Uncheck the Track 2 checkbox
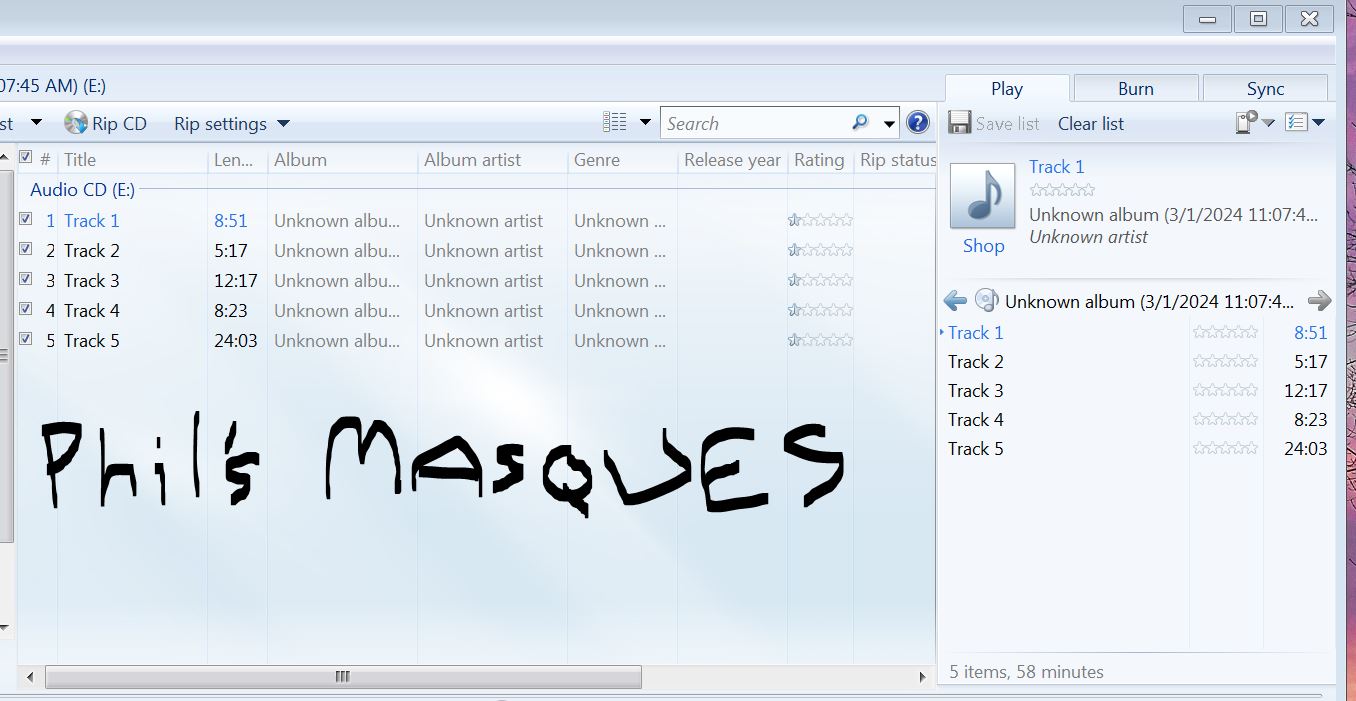Screen dimensions: 1356x701 point(26,249)
